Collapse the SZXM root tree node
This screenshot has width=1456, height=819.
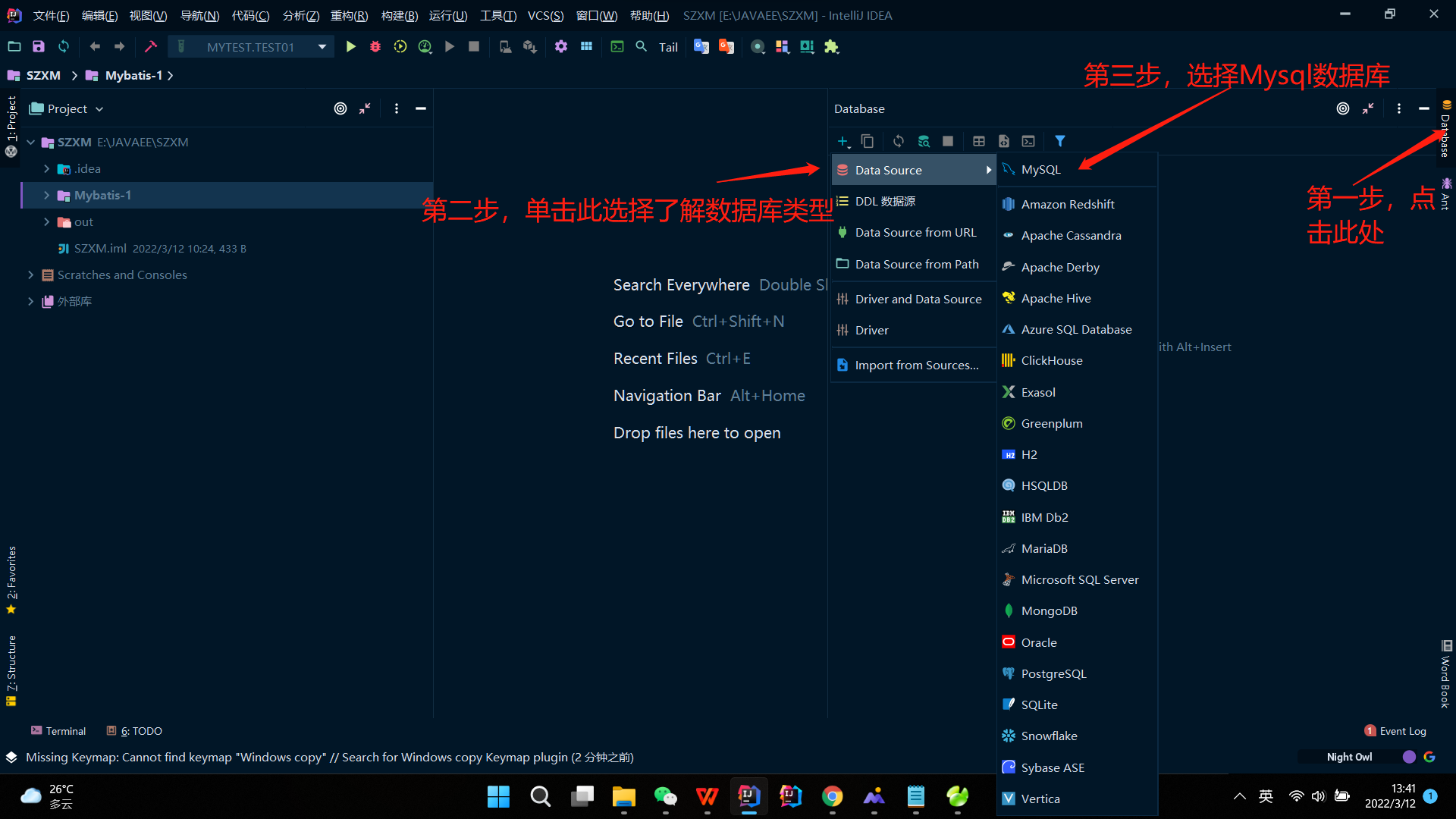click(31, 142)
